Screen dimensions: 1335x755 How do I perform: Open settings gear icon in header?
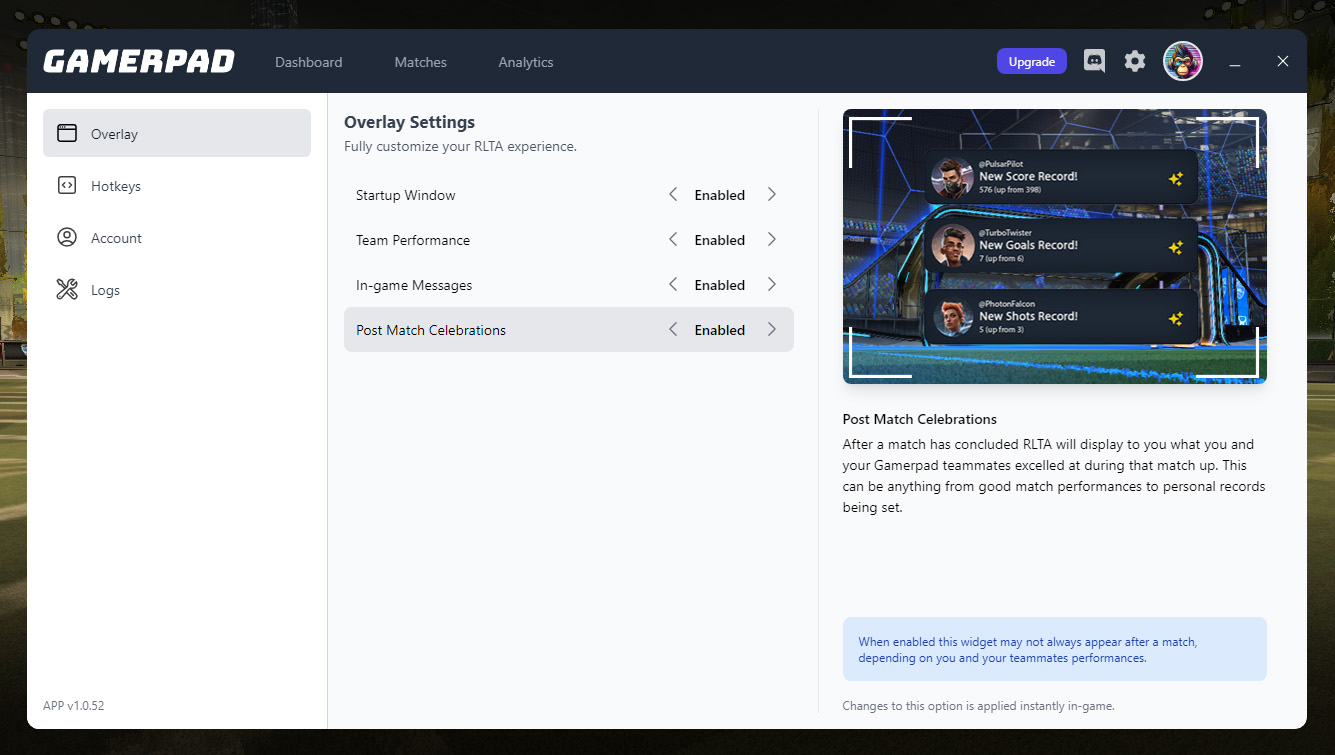coord(1134,61)
